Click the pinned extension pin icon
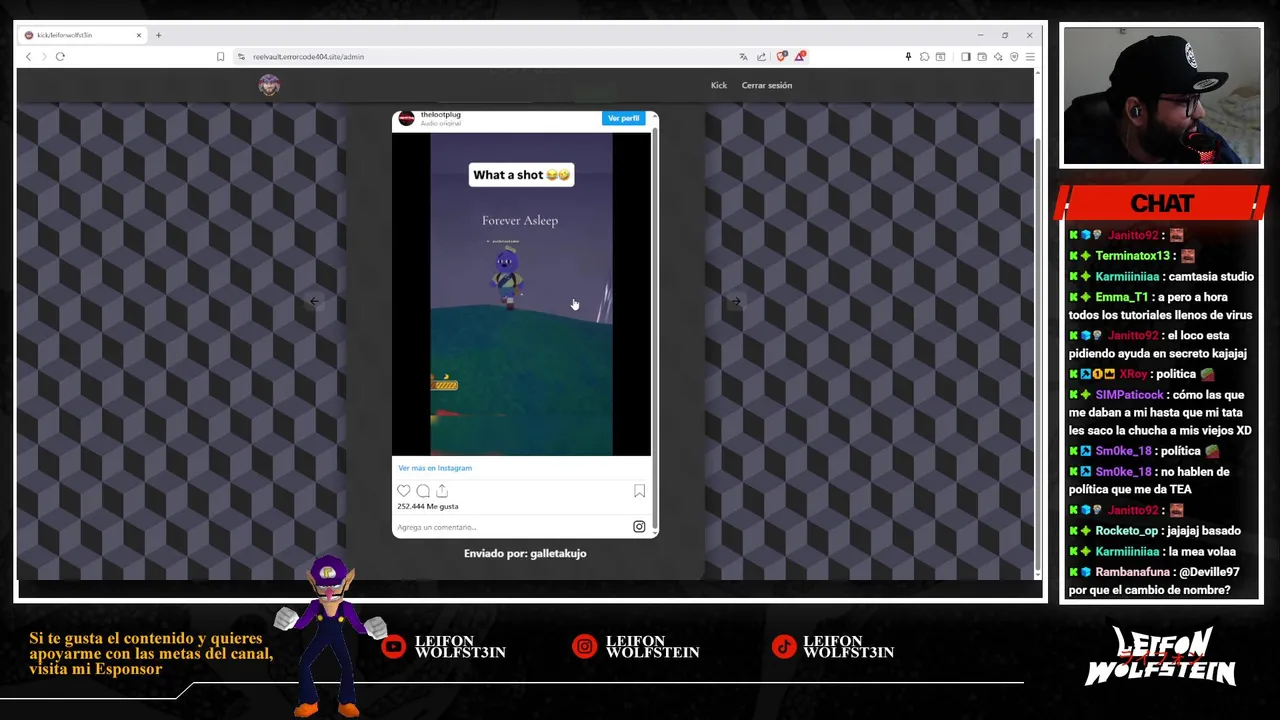The height and width of the screenshot is (720, 1280). [908, 56]
